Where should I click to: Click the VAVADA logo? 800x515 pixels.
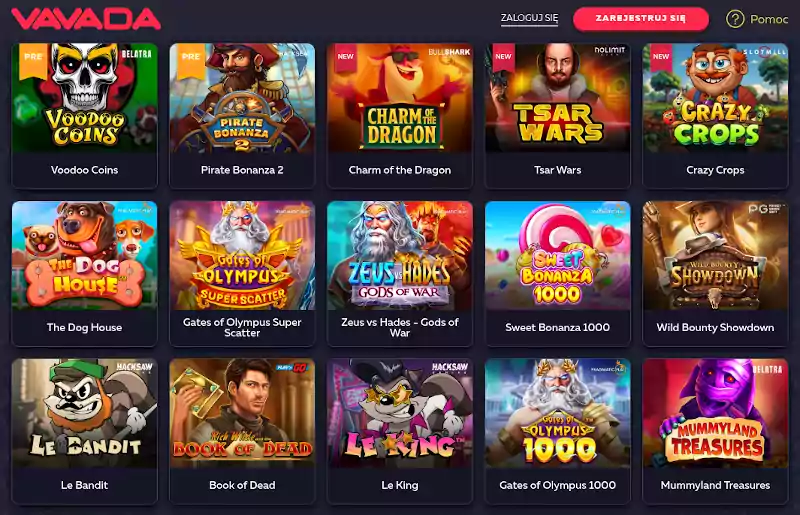pyautogui.click(x=86, y=19)
